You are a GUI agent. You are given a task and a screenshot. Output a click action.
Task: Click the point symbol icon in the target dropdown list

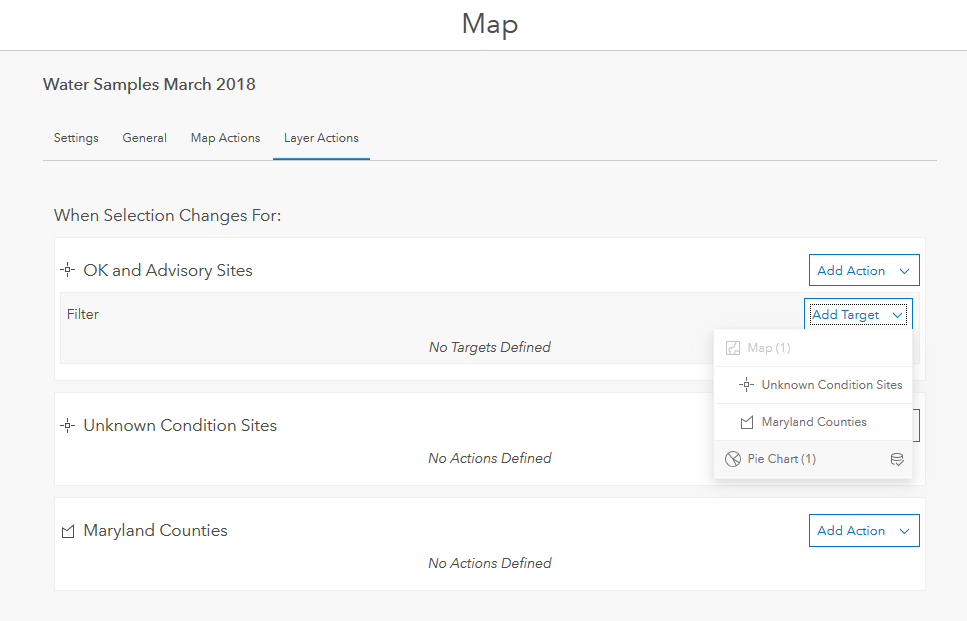pyautogui.click(x=746, y=385)
